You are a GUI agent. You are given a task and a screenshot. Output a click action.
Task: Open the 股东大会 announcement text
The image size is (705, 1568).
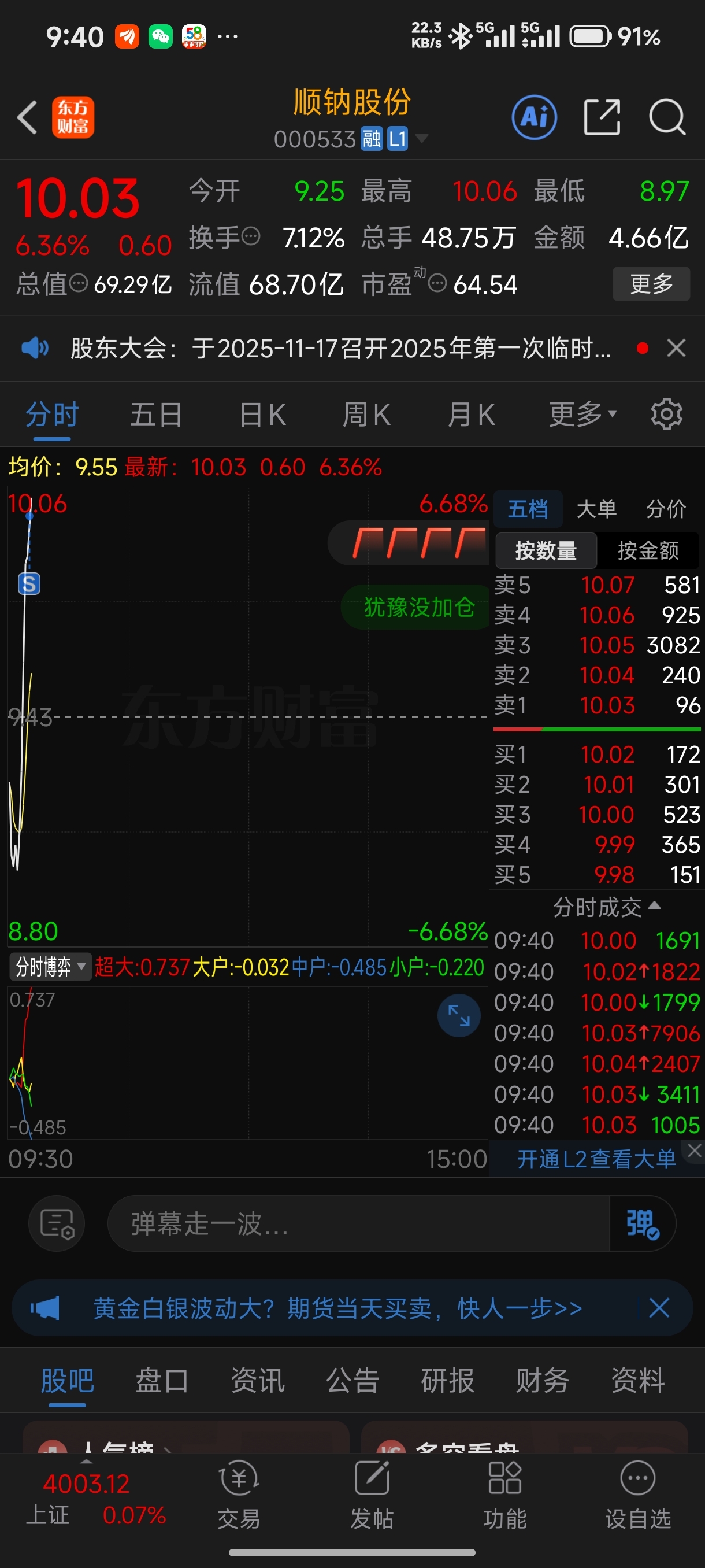[x=340, y=348]
